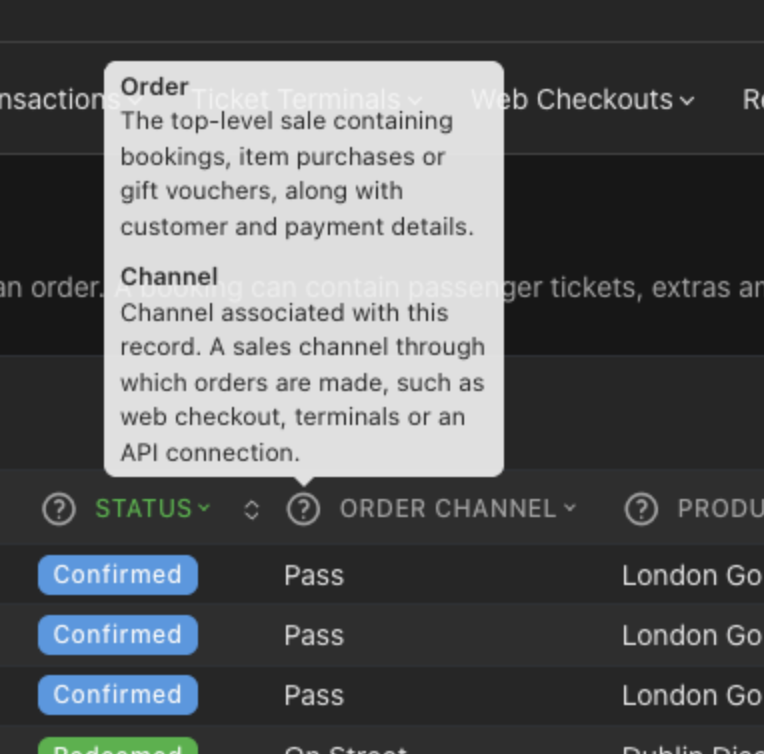The image size is (764, 754).
Task: Click the Redeemed status badge
Action: click(x=118, y=746)
